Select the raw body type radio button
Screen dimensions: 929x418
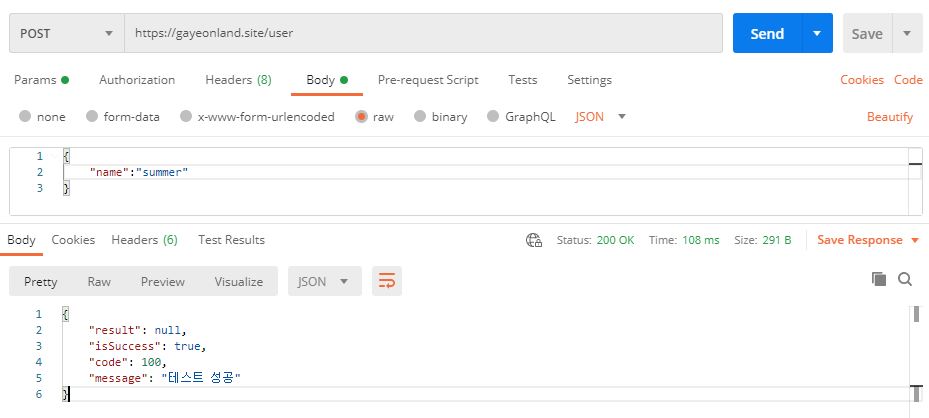pyautogui.click(x=361, y=117)
